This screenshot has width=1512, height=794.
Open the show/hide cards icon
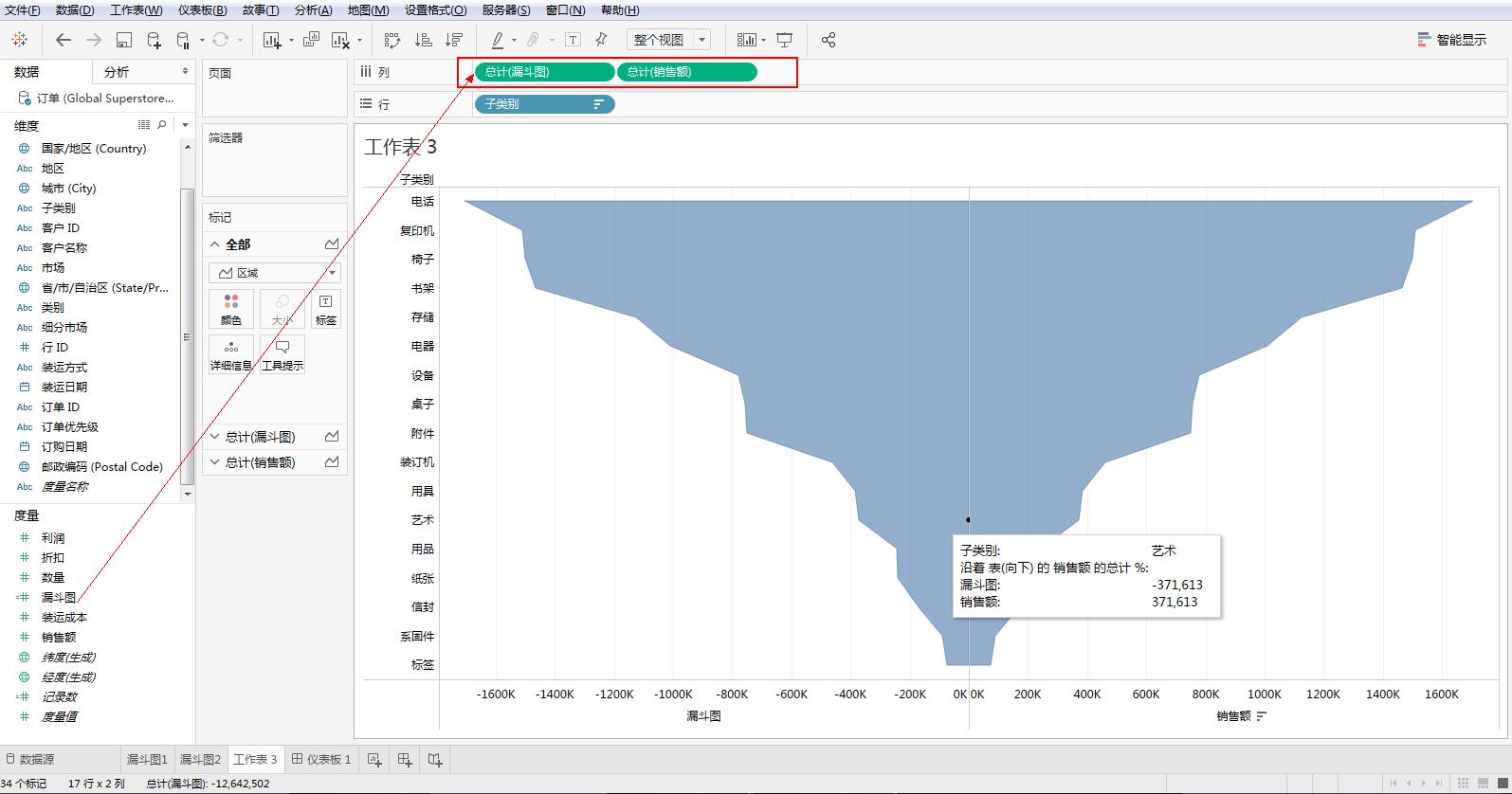[x=747, y=40]
